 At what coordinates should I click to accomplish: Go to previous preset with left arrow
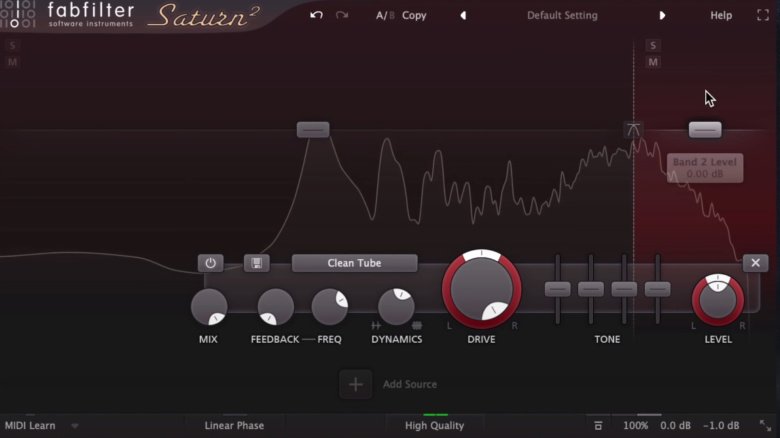(463, 15)
